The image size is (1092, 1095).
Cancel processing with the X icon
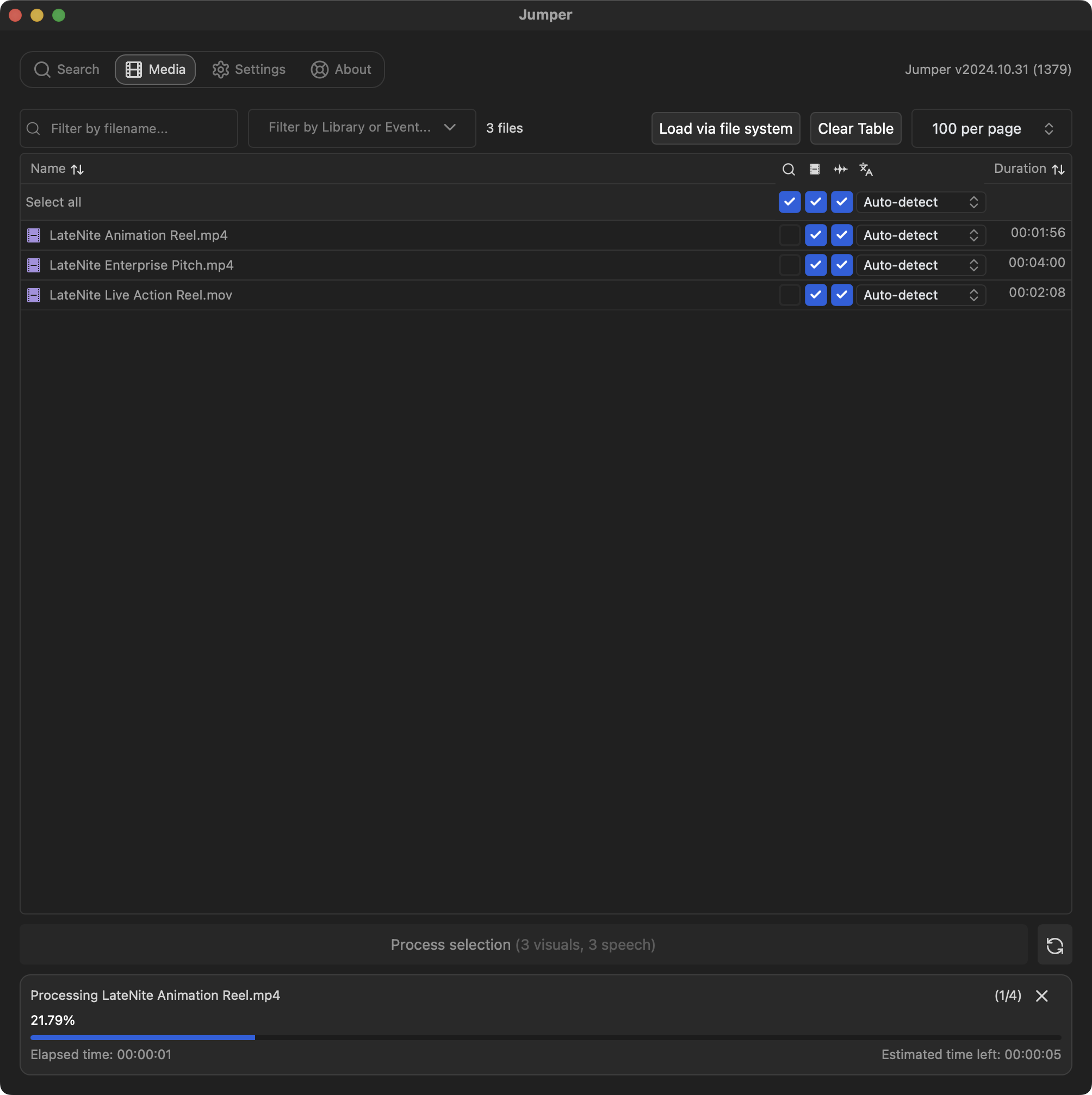tap(1041, 996)
